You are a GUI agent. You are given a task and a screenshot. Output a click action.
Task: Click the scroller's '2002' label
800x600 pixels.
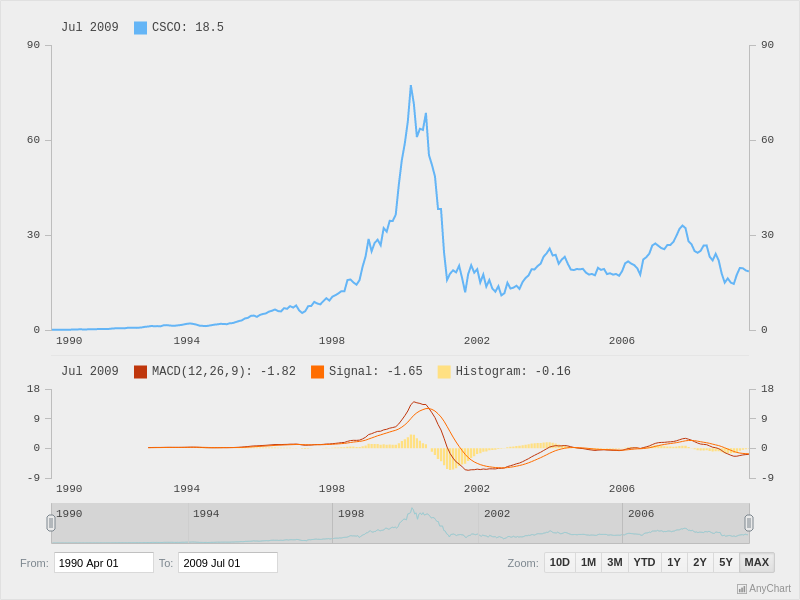pyautogui.click(x=497, y=513)
